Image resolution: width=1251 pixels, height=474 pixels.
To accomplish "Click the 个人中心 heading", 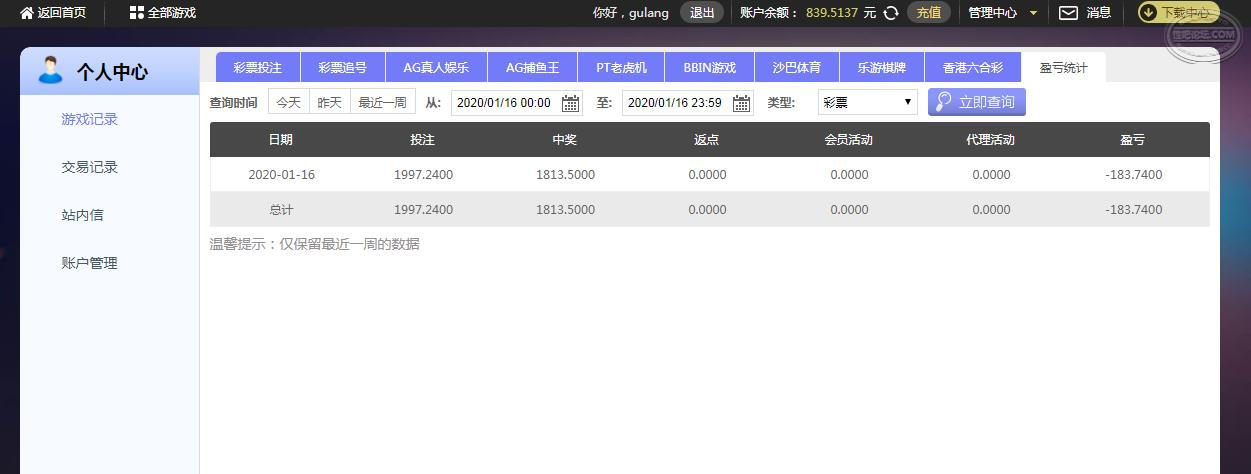I will pos(112,72).
